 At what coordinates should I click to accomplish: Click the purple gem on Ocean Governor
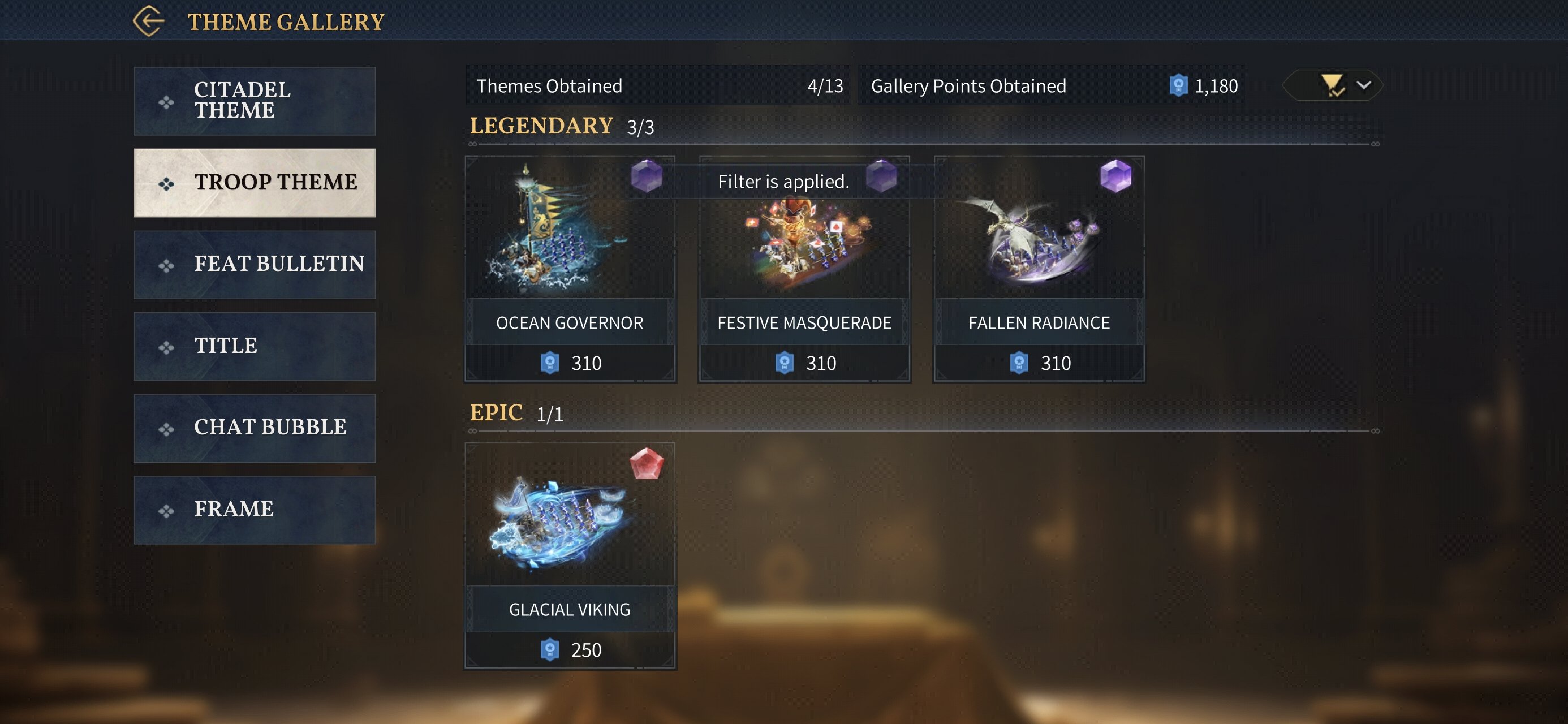[x=647, y=176]
